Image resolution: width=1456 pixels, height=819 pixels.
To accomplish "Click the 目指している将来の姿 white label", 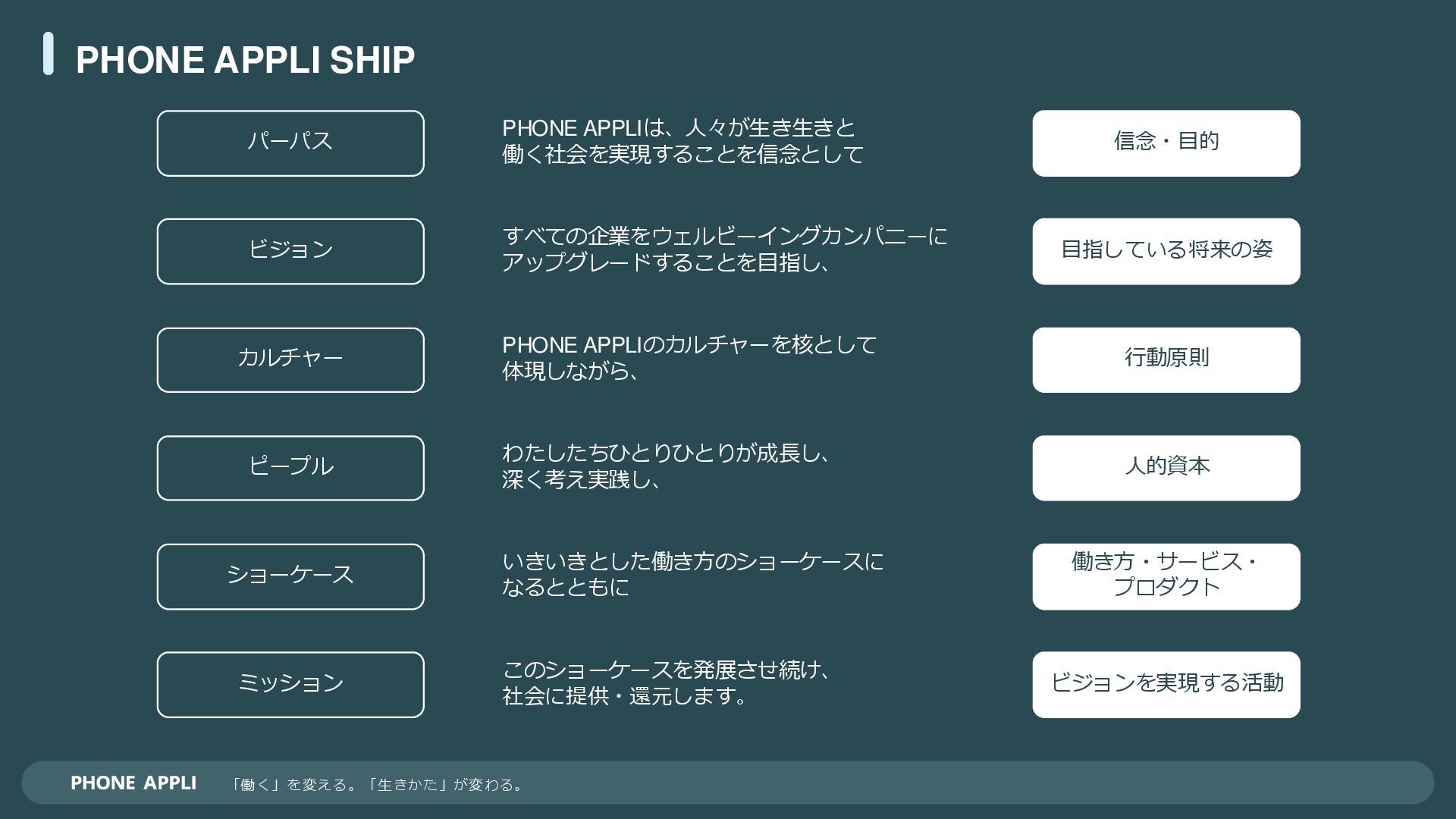I will (x=1166, y=252).
